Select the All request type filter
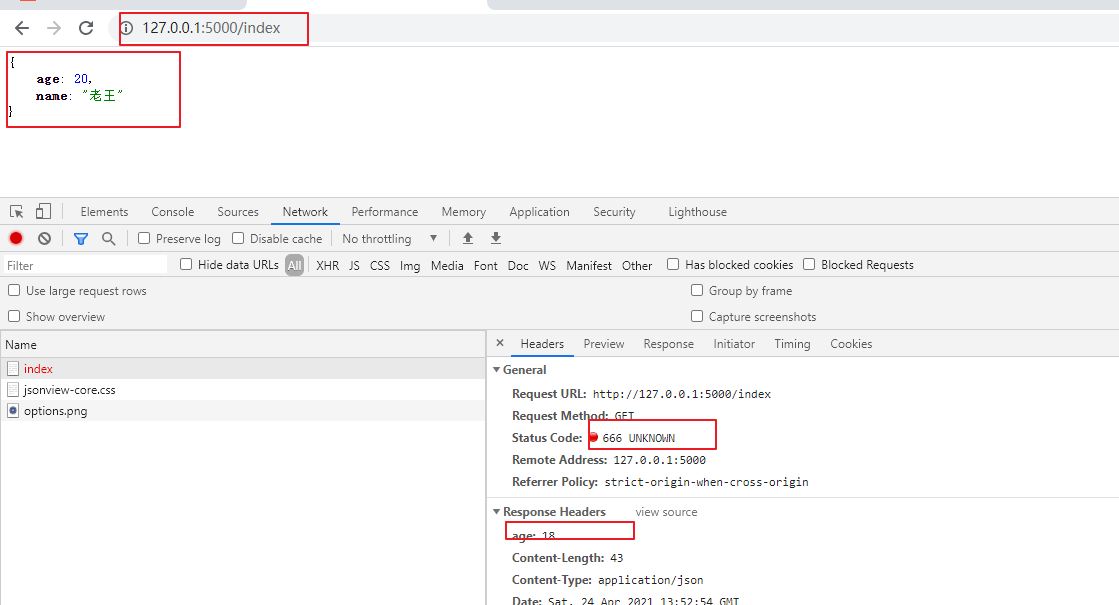Viewport: 1119px width, 605px height. 295,265
